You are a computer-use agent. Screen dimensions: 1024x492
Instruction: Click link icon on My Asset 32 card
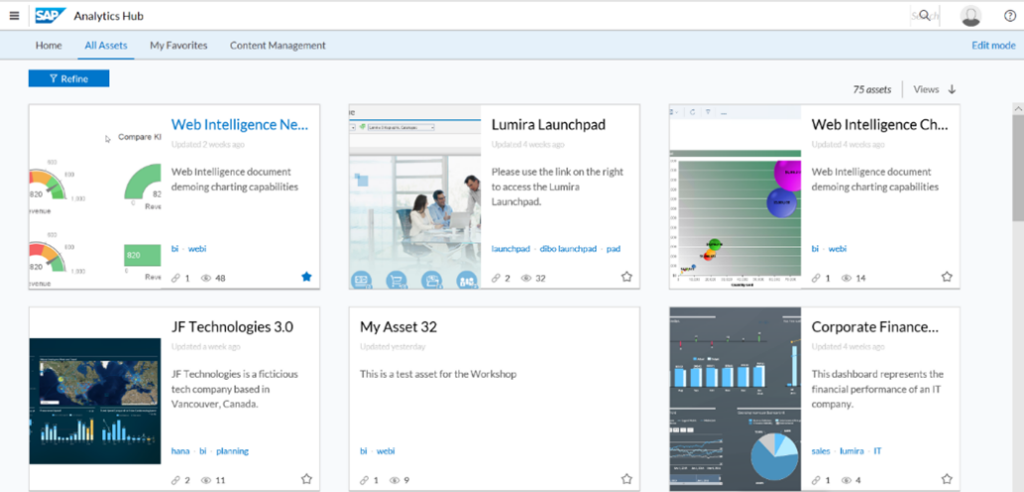[364, 480]
